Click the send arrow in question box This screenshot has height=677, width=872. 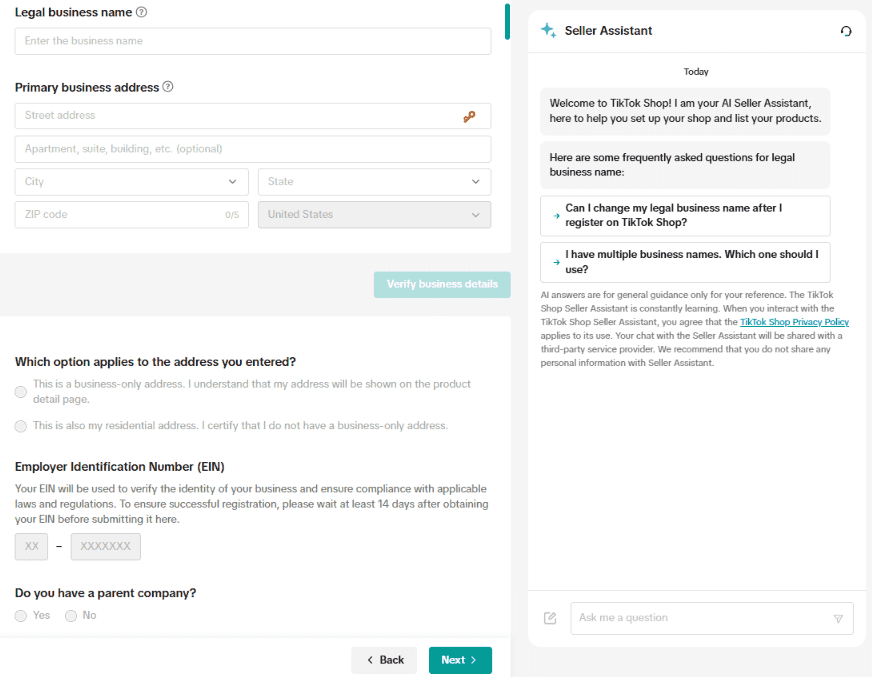(x=838, y=618)
